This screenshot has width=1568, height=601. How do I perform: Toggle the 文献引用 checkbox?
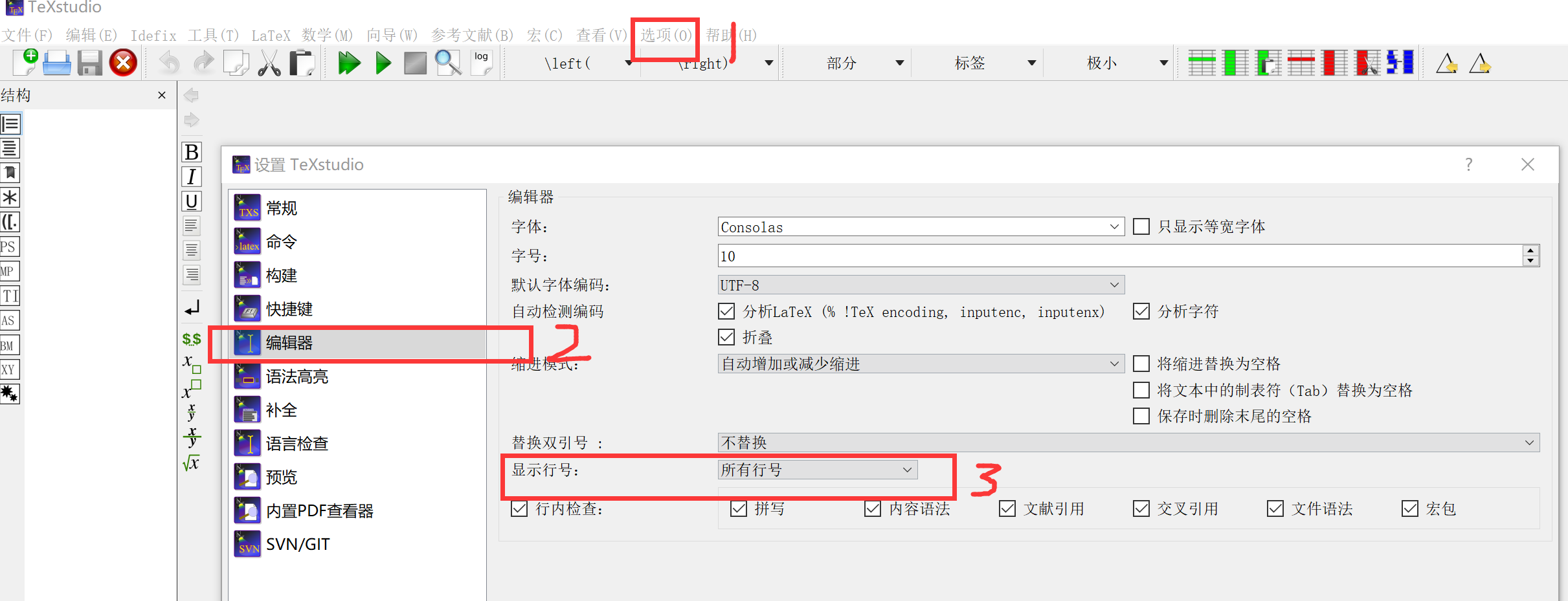pyautogui.click(x=1007, y=508)
